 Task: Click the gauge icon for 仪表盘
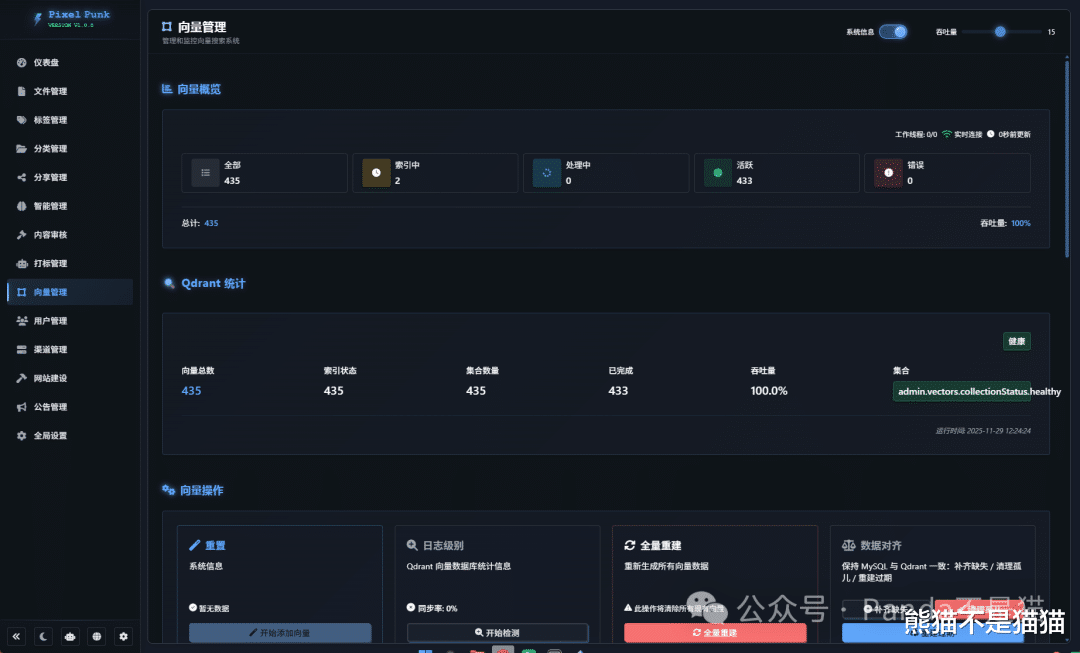tap(21, 63)
